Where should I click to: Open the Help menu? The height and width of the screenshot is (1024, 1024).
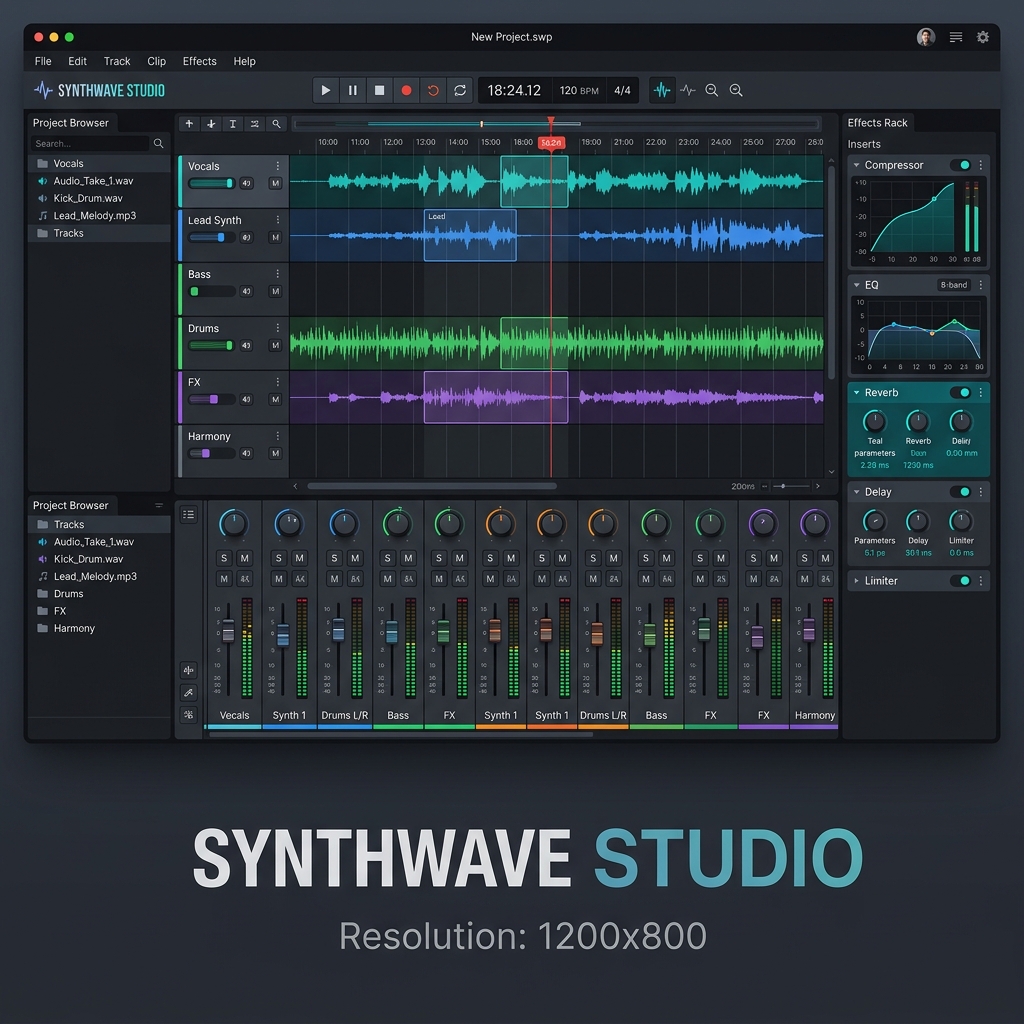pos(244,61)
